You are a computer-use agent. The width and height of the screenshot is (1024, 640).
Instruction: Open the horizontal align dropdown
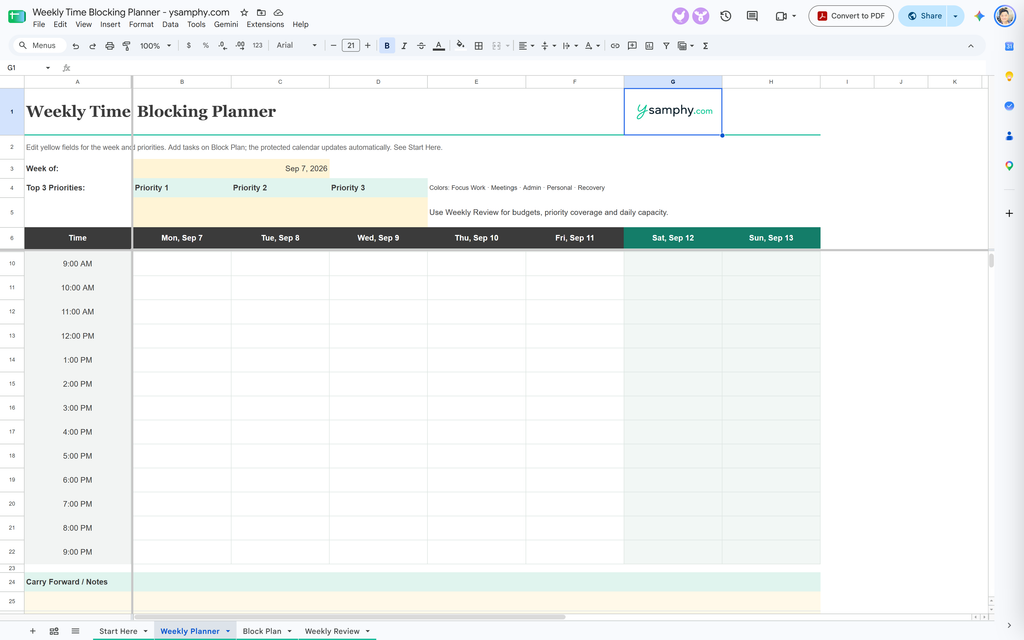coord(526,46)
